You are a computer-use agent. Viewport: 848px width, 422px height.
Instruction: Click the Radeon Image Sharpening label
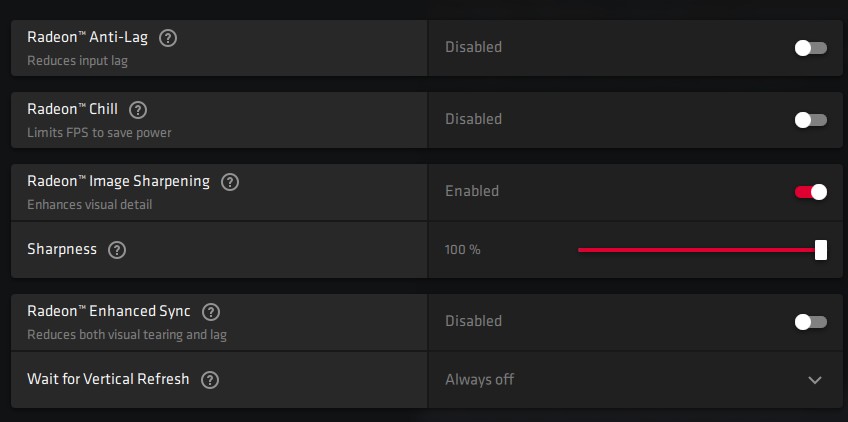(x=118, y=182)
